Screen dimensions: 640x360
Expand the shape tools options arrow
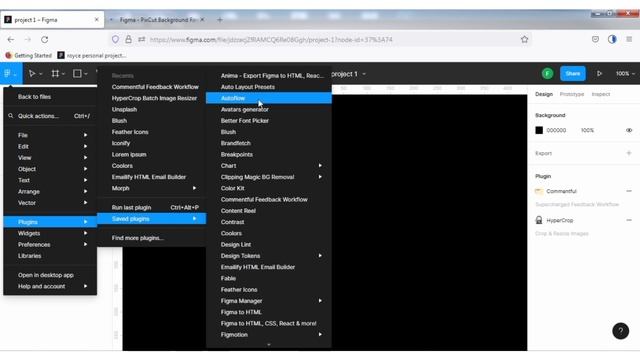pos(86,74)
